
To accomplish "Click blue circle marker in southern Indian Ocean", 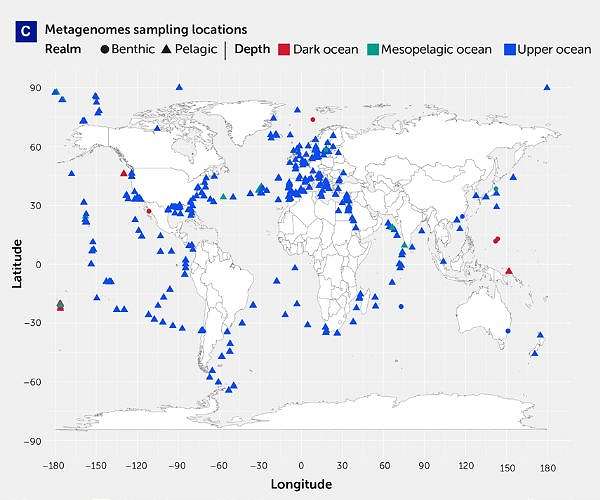I will point(400,307).
